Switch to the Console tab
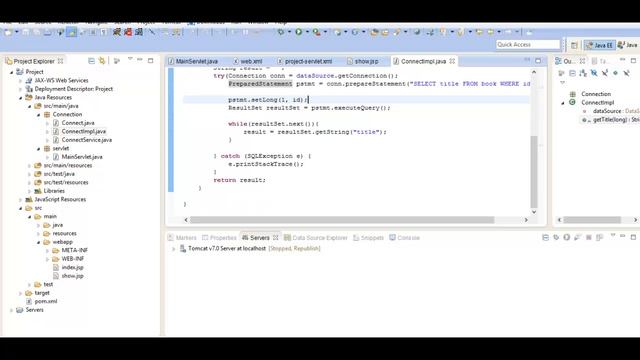Image resolution: width=640 pixels, height=360 pixels. (404, 238)
